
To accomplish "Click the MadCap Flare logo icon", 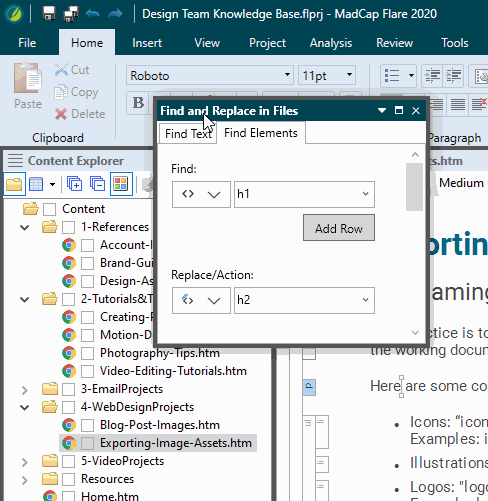I will [13, 14].
